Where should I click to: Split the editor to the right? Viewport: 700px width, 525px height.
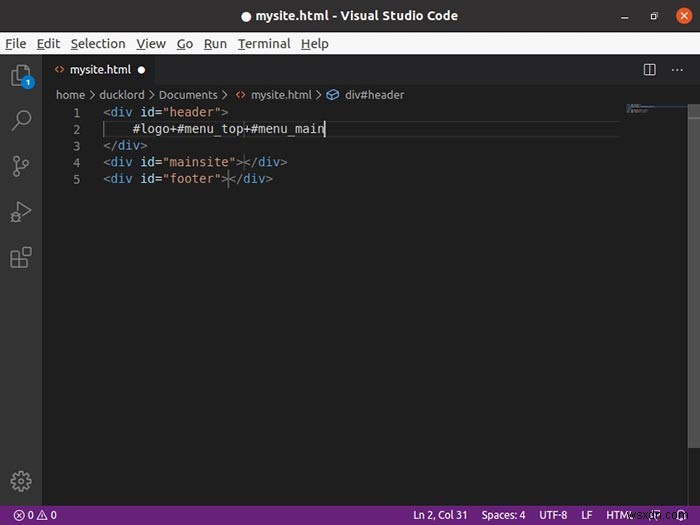pos(650,70)
